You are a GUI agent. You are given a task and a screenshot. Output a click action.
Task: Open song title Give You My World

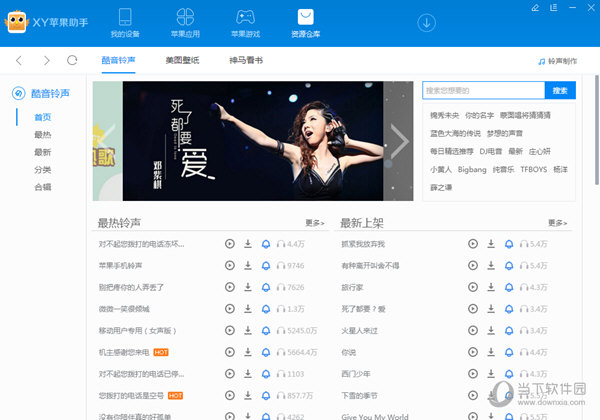pos(375,417)
